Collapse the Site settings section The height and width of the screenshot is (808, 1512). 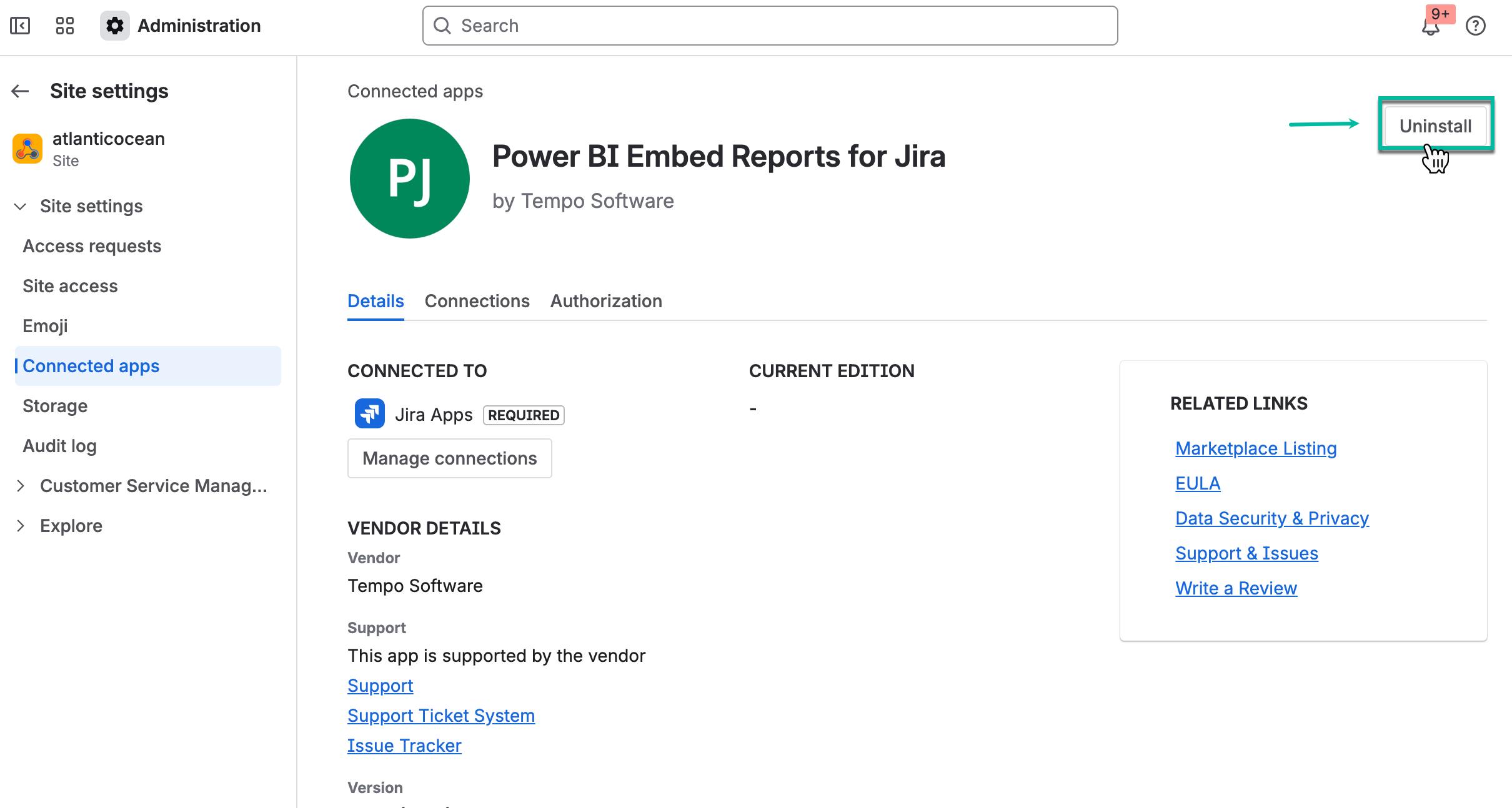(21, 206)
